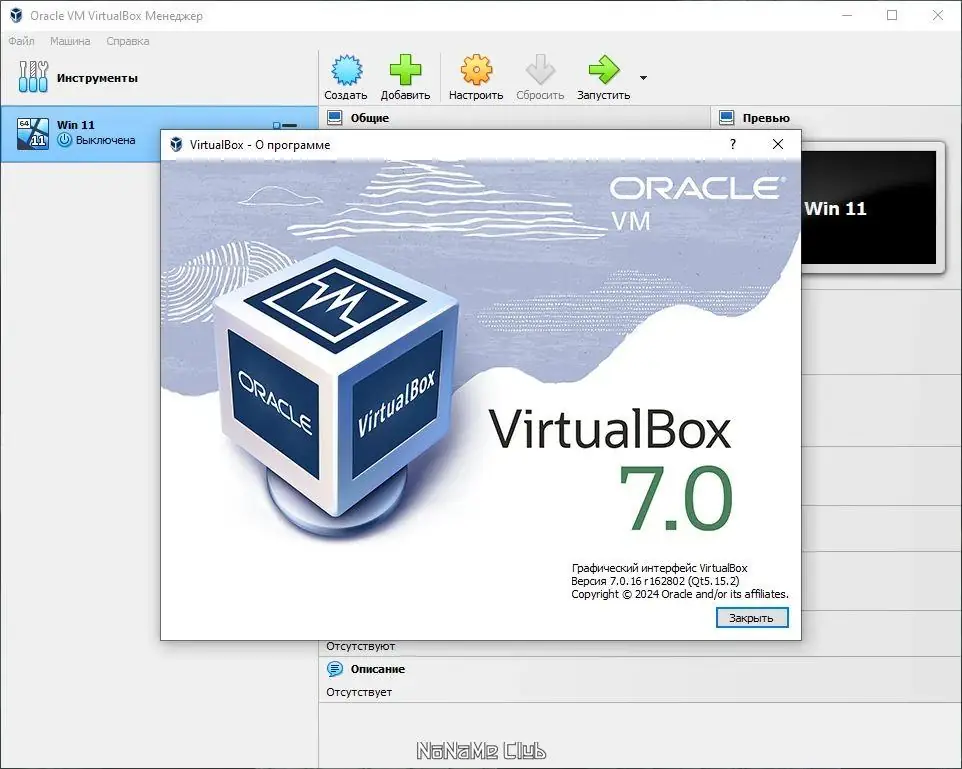Close the About dialog with X
This screenshot has height=769, width=962.
777,144
